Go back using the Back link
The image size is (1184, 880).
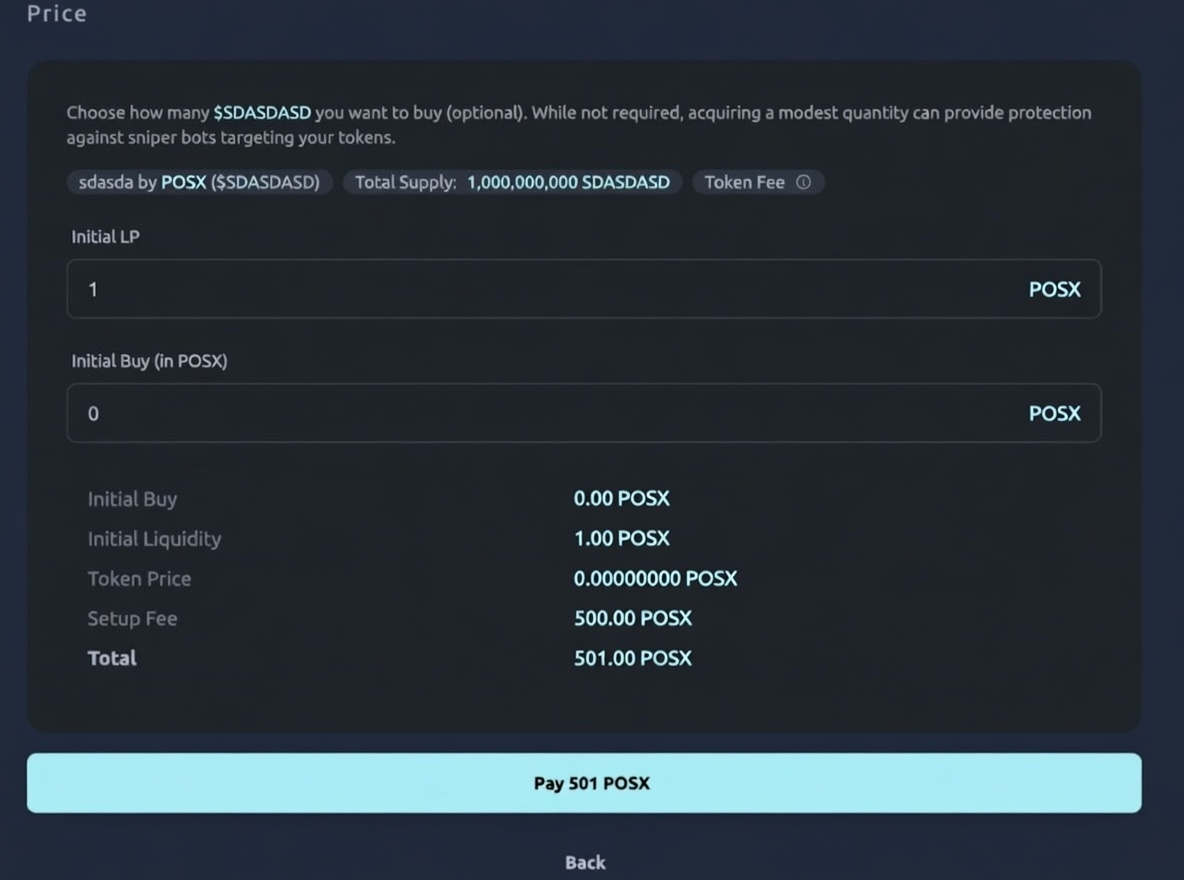click(x=585, y=862)
